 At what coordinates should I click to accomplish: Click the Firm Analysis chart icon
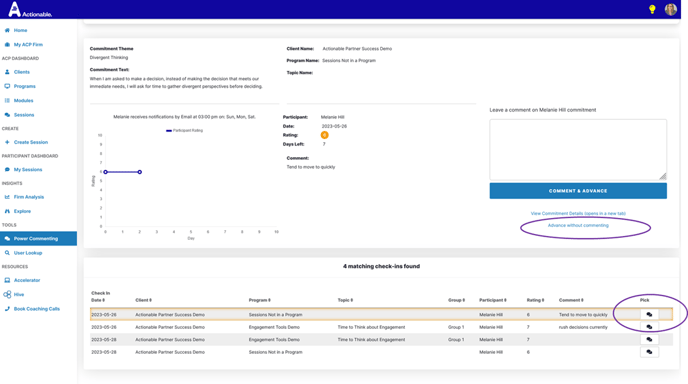tap(7, 197)
